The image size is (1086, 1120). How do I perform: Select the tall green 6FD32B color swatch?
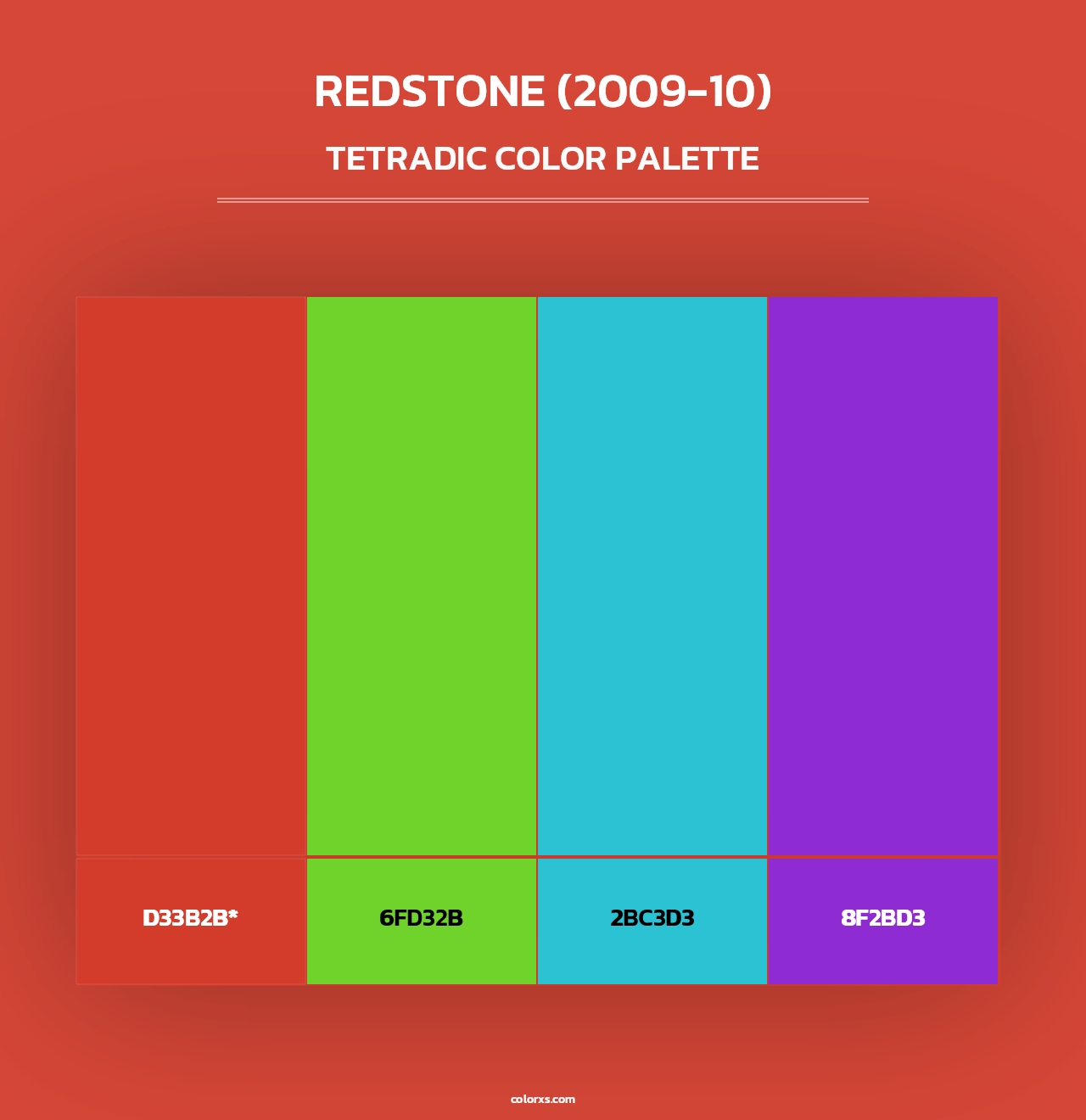click(422, 576)
